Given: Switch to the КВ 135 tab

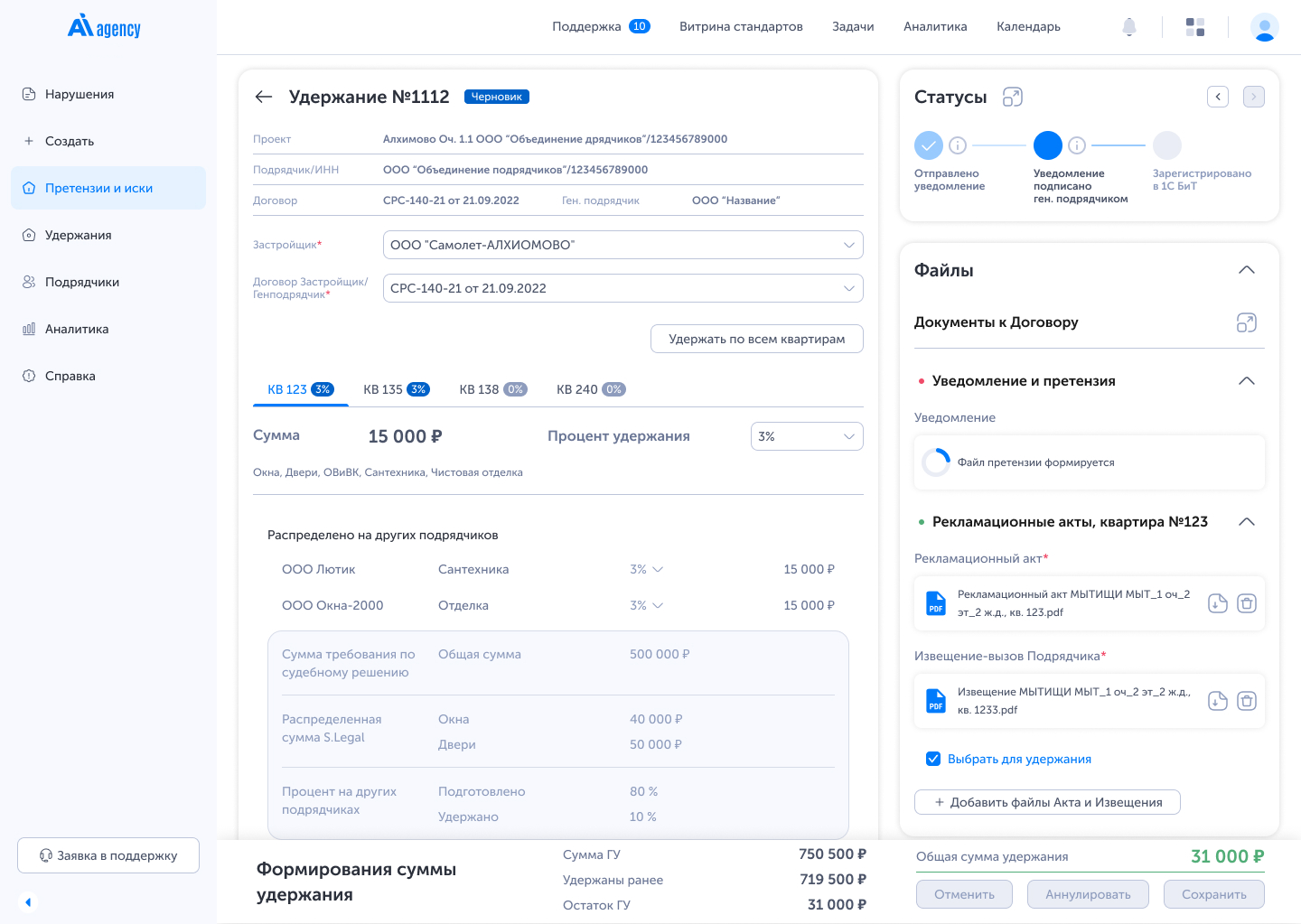Looking at the screenshot, I should (396, 389).
